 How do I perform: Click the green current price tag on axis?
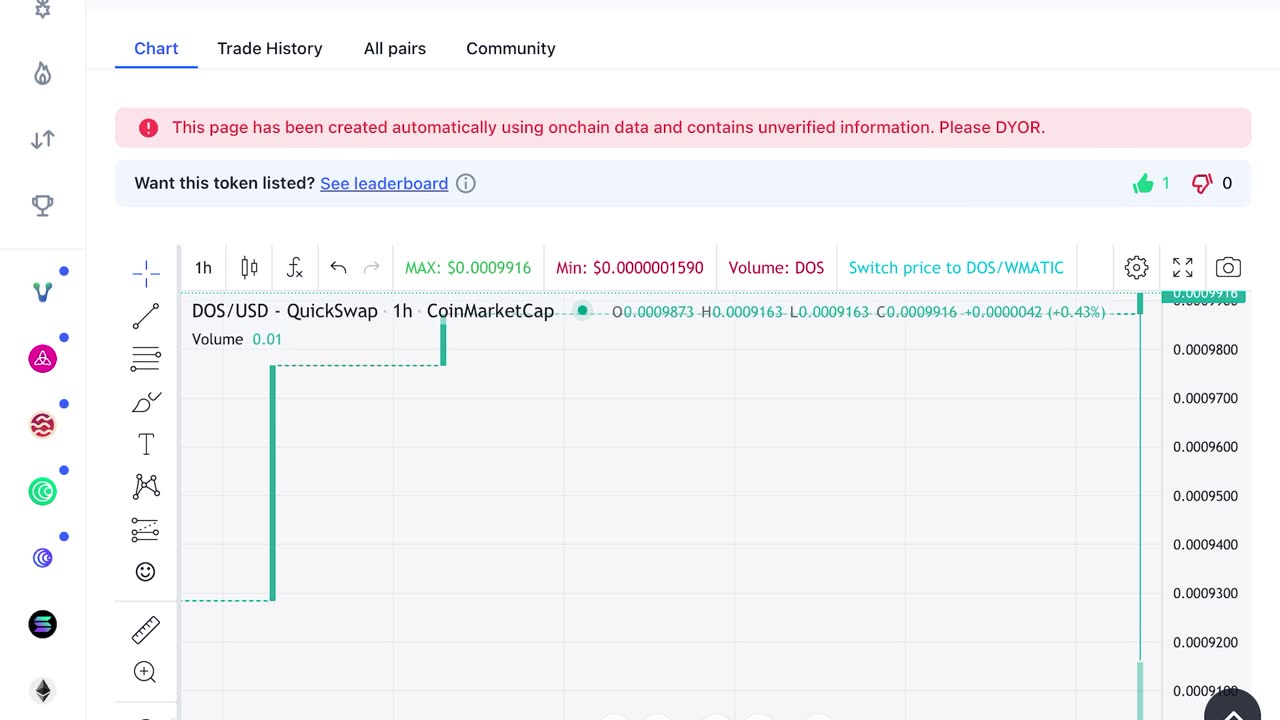point(1205,296)
